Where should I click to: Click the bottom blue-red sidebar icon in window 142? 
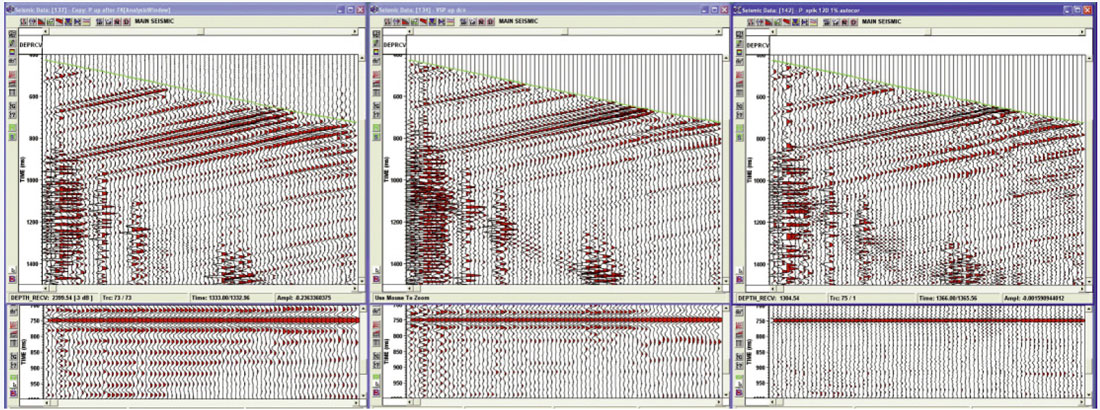coord(739,279)
